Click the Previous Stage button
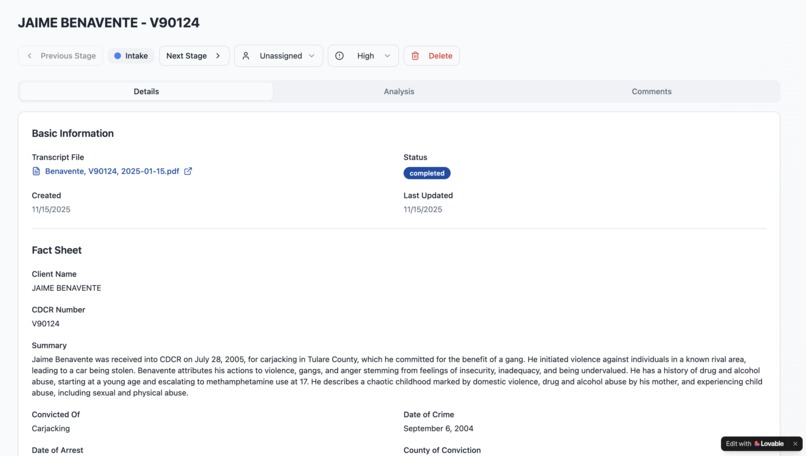Viewport: 806px width, 456px height. click(61, 56)
